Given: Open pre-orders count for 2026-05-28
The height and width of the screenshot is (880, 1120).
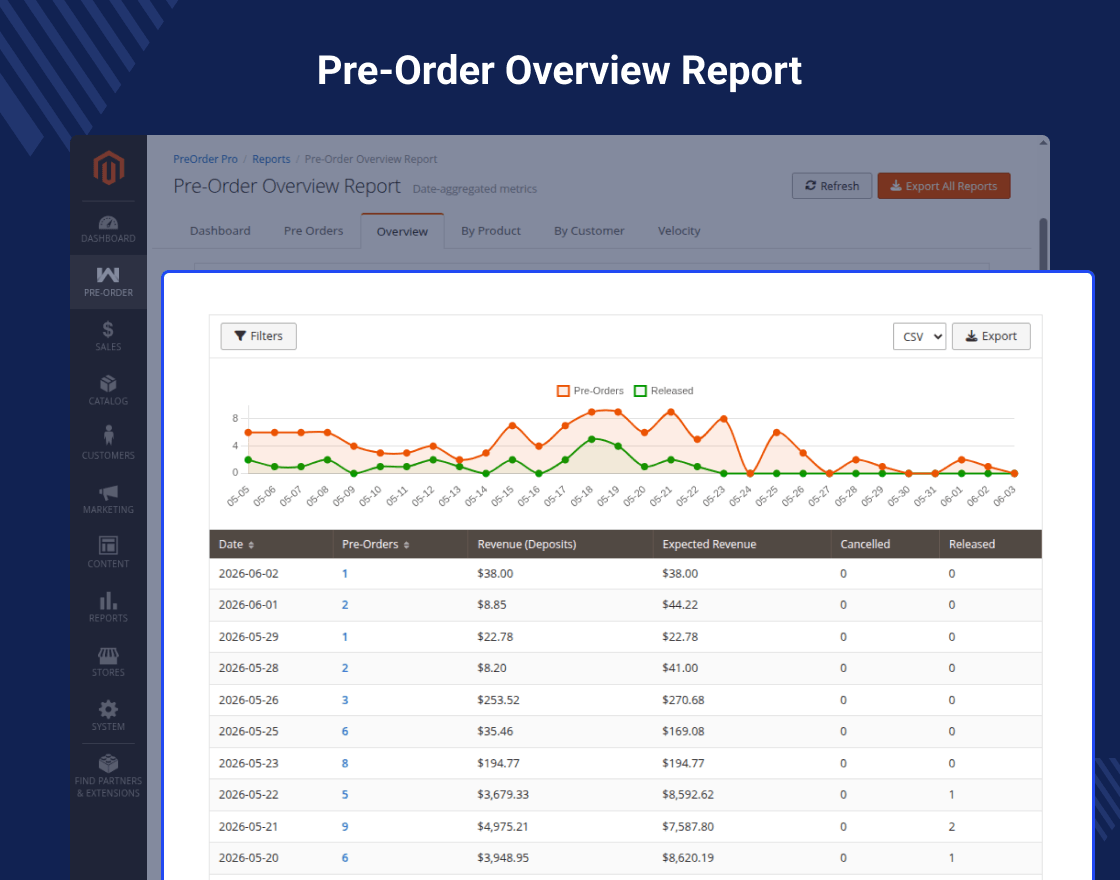Looking at the screenshot, I should pos(344,668).
